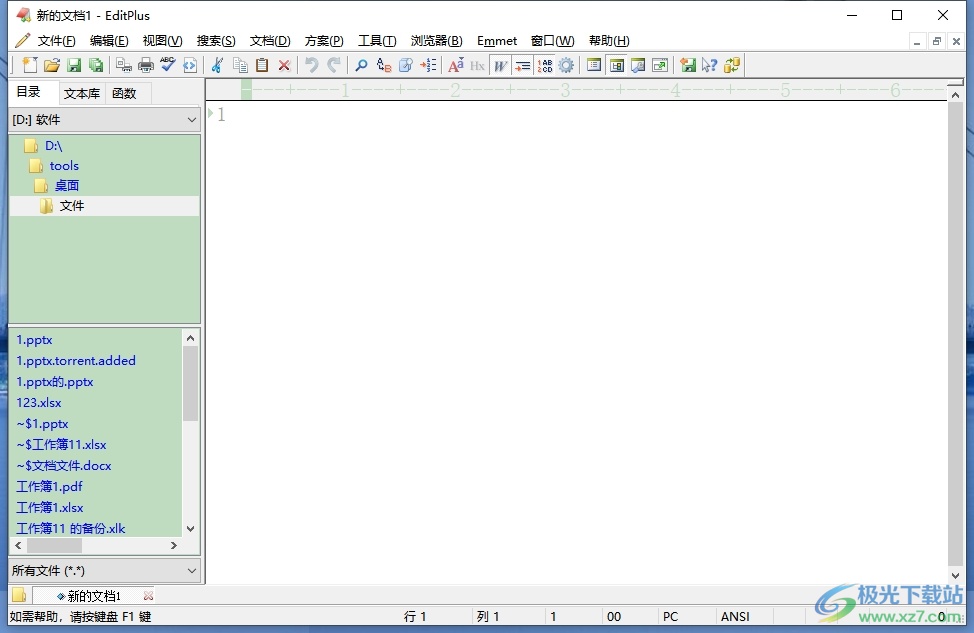Toggle the Hex viewer button

click(x=477, y=66)
